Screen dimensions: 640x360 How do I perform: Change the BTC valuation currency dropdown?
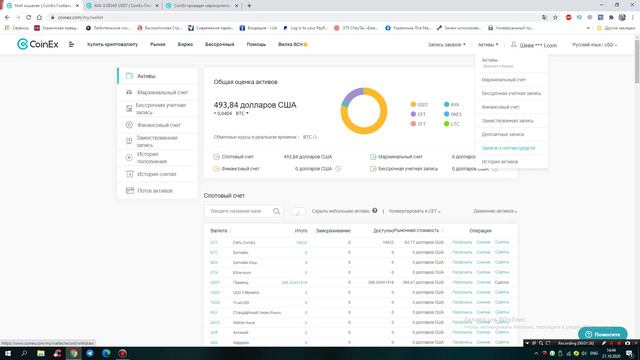point(242,113)
